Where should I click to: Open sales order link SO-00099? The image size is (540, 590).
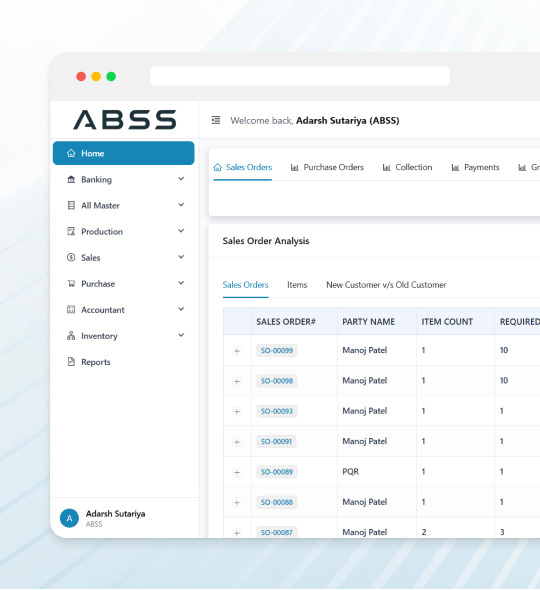tap(277, 350)
